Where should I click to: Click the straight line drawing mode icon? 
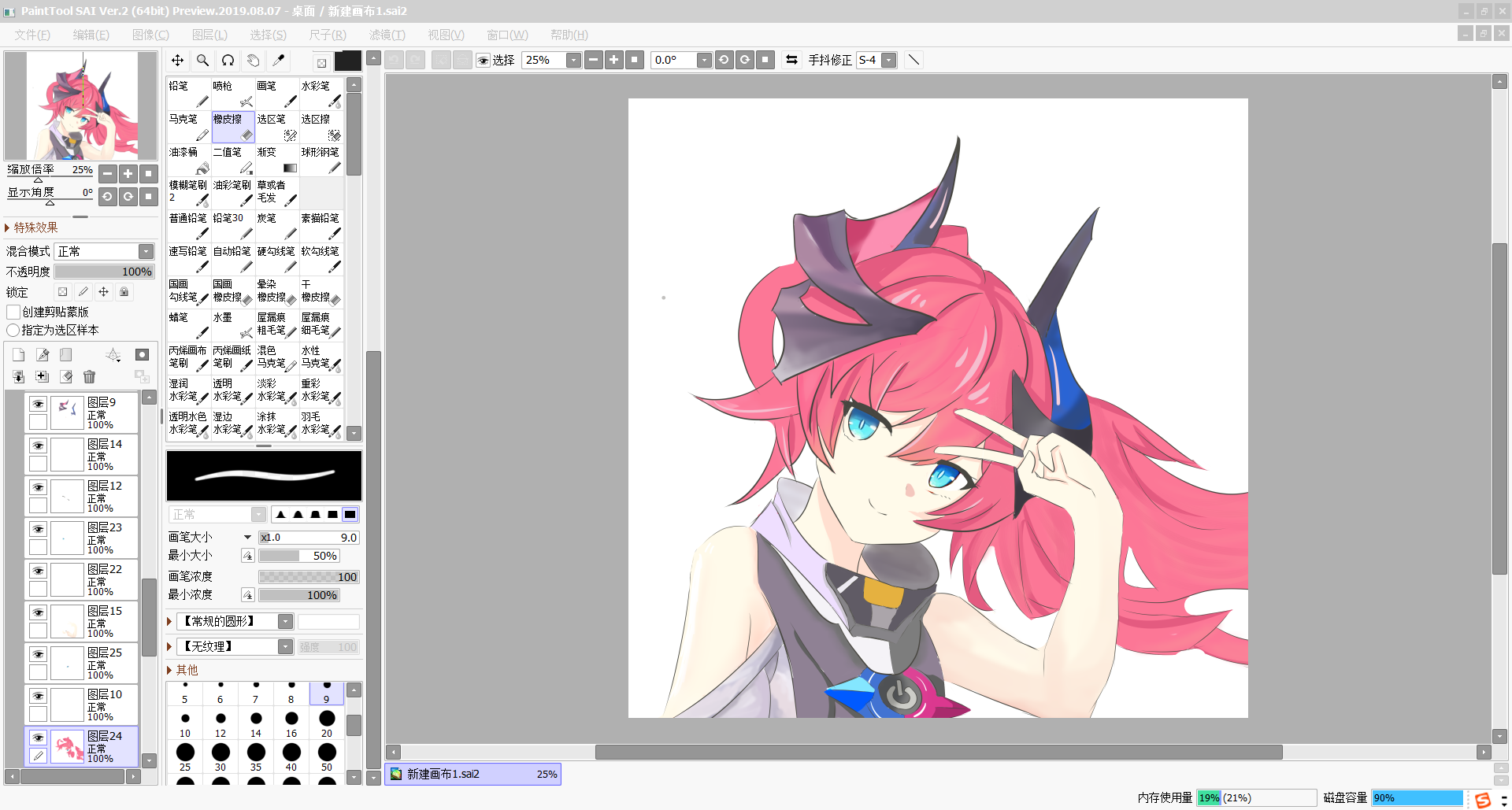tap(913, 60)
